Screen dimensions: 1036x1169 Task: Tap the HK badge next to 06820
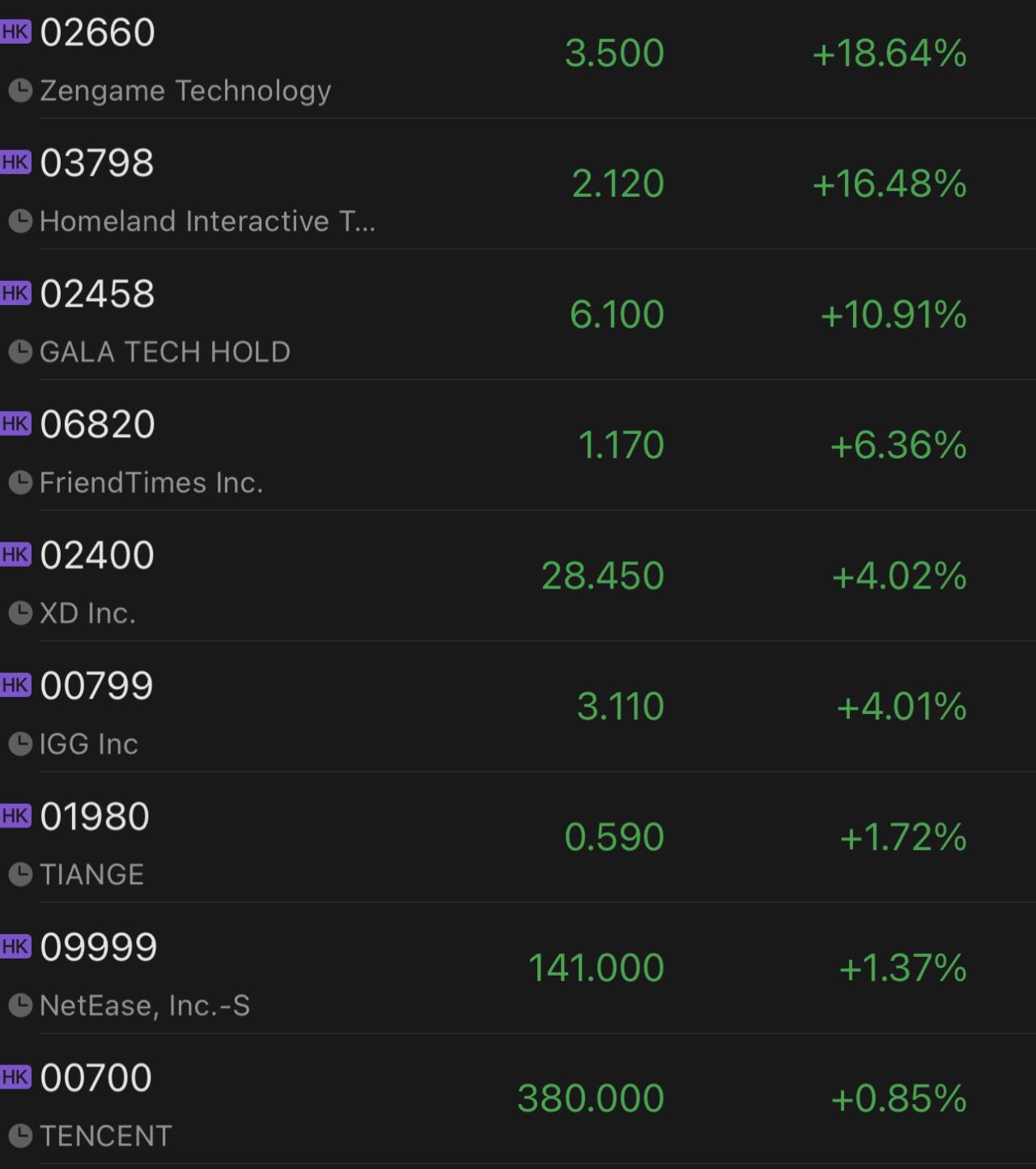(15, 424)
